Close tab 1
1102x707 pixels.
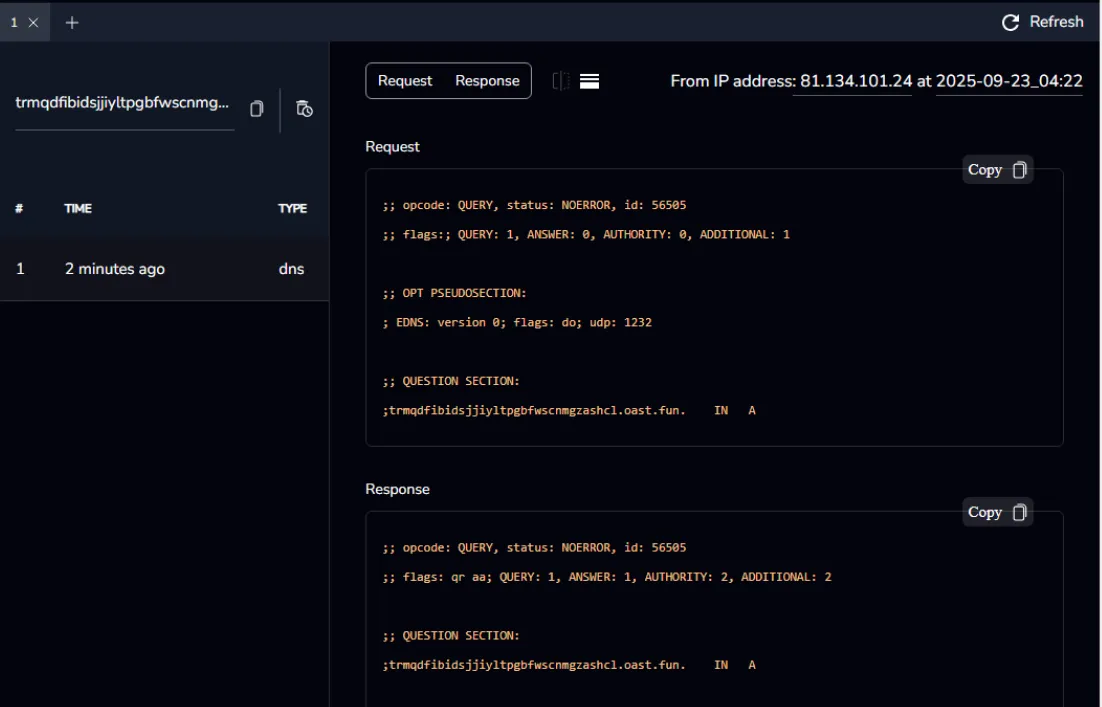point(33,22)
